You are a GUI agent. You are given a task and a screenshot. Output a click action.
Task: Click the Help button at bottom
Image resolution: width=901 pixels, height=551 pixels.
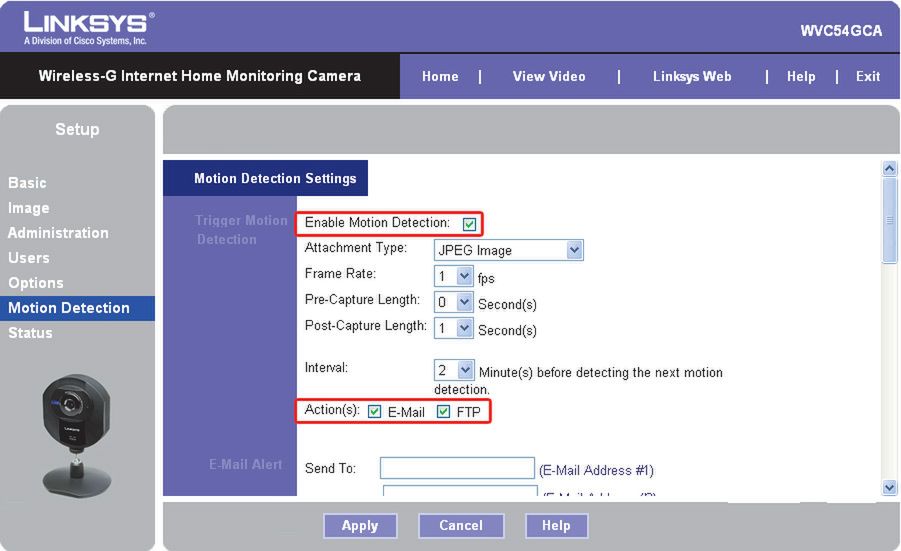click(556, 526)
